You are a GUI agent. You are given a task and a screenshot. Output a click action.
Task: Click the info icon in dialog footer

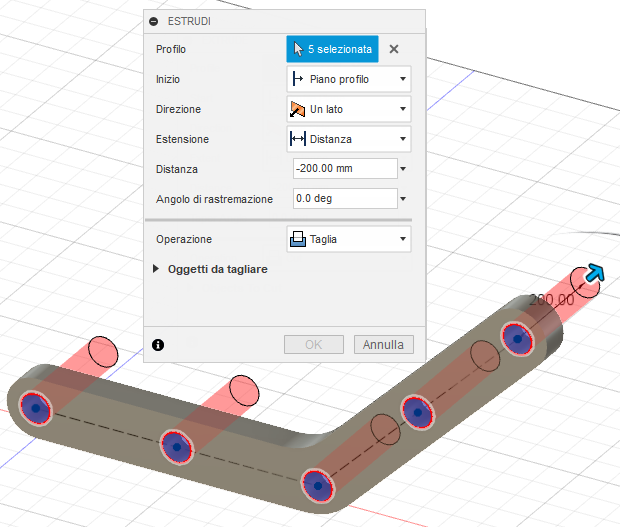click(x=158, y=345)
